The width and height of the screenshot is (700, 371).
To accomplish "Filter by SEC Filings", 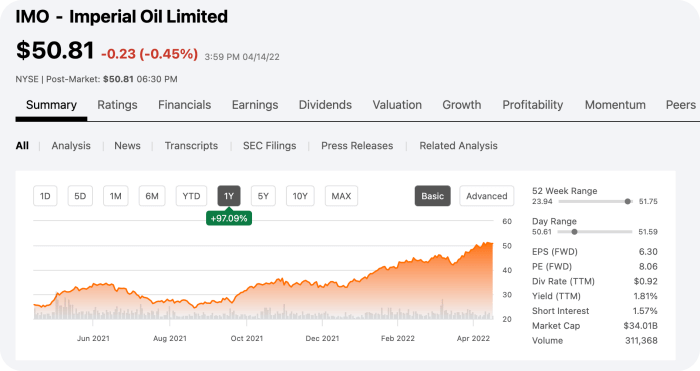I will (x=269, y=146).
